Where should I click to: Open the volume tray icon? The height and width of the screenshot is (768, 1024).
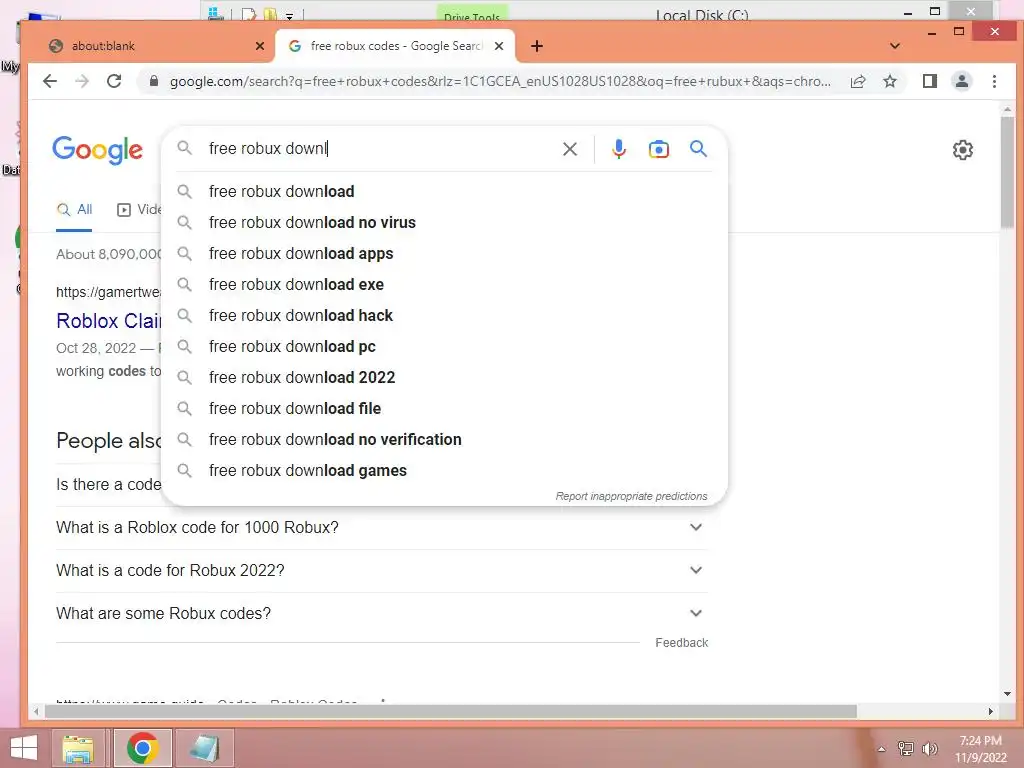930,749
